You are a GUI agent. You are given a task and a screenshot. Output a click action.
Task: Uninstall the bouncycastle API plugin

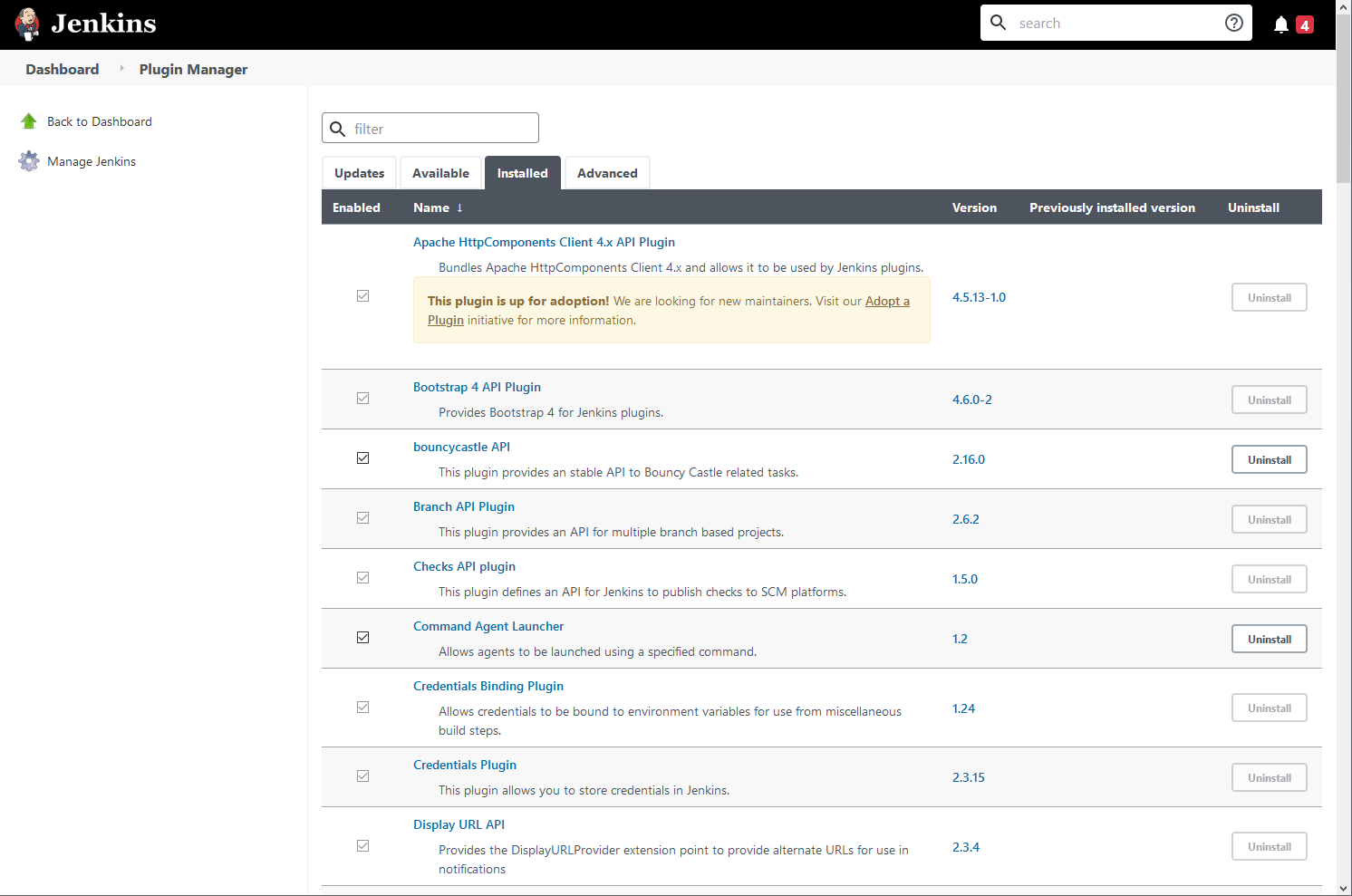click(1269, 459)
